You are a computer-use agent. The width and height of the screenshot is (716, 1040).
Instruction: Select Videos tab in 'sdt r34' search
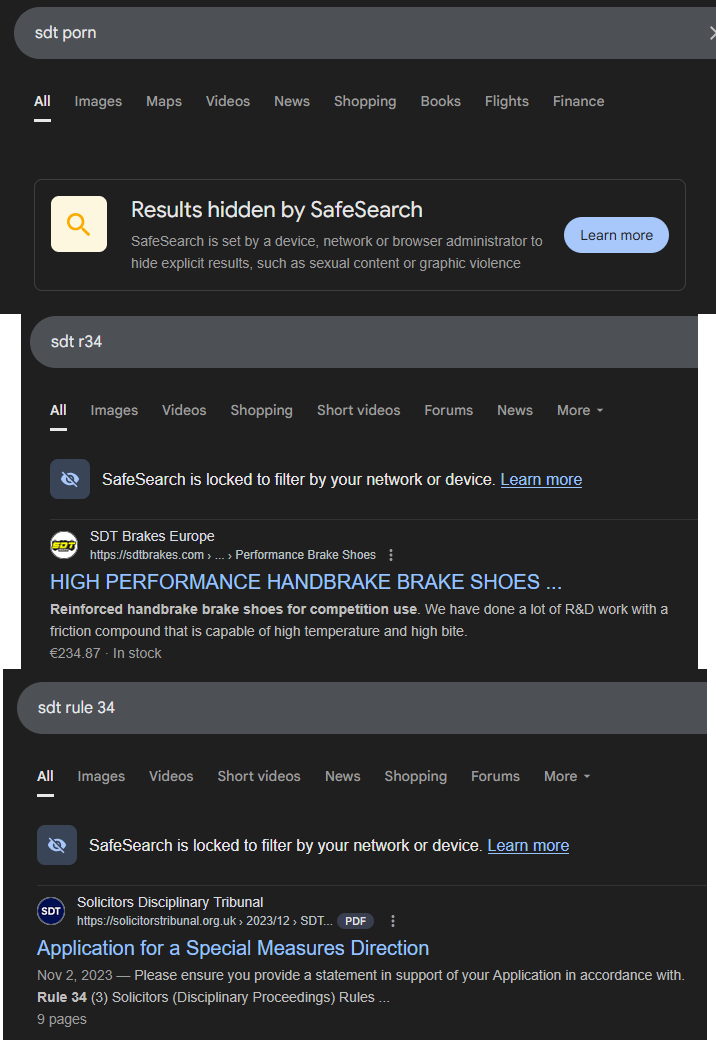pos(184,410)
